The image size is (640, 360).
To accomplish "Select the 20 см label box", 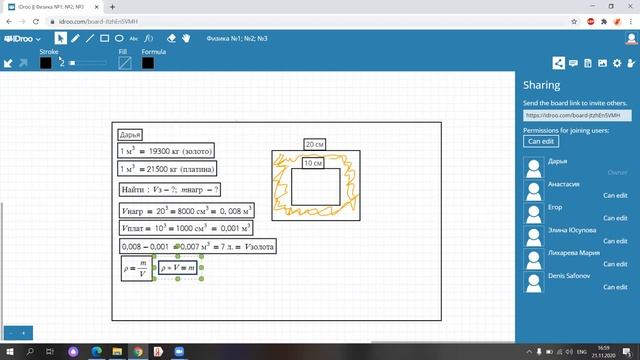I will [x=315, y=144].
